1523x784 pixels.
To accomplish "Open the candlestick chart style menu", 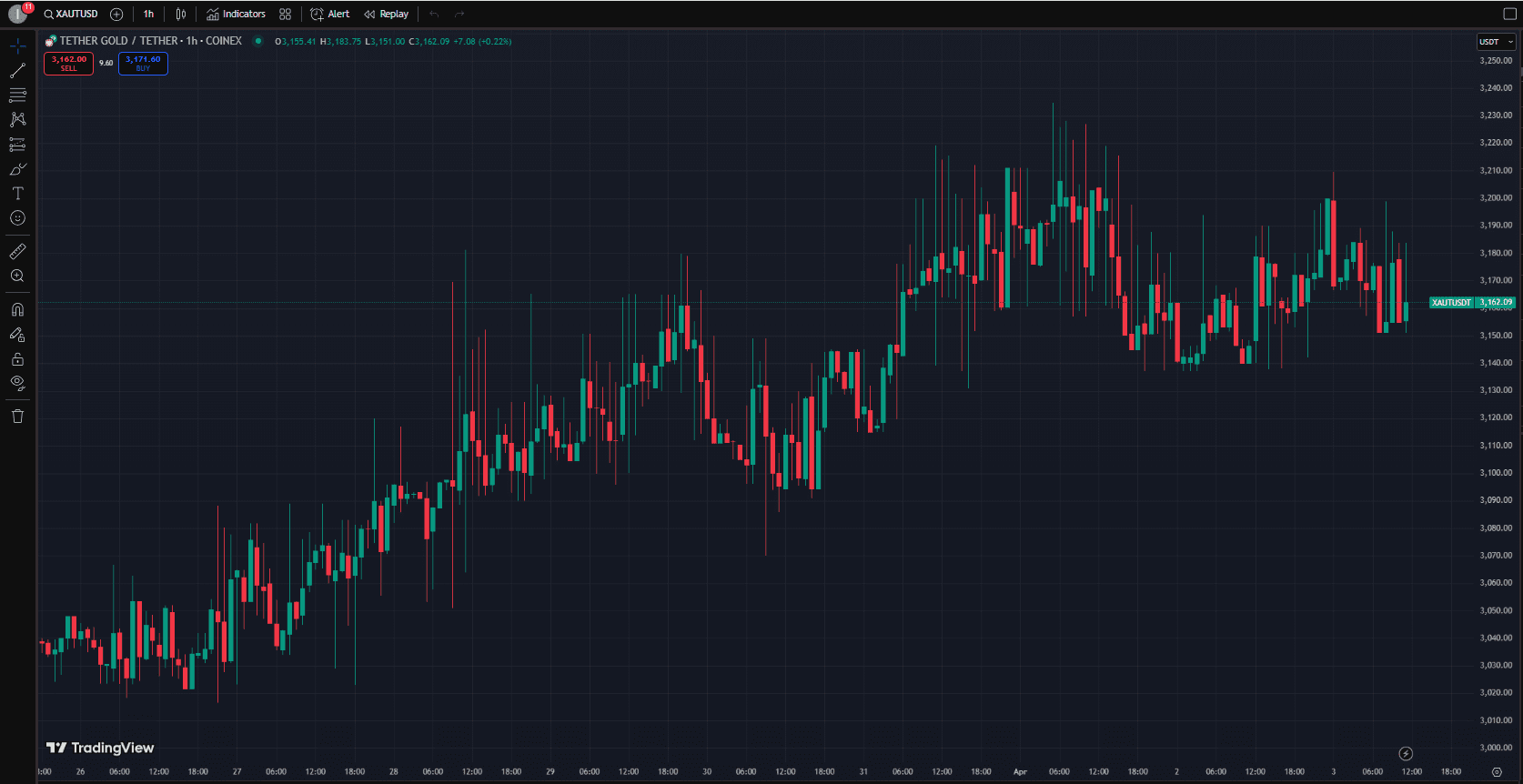I will pyautogui.click(x=181, y=14).
